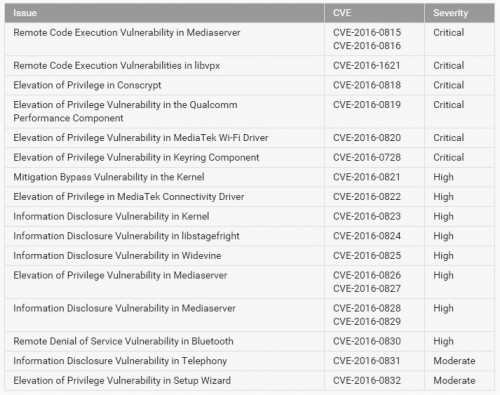Image resolution: width=500 pixels, height=395 pixels.
Task: Click Qualcomm Performance Component issue text
Action: coord(125,111)
